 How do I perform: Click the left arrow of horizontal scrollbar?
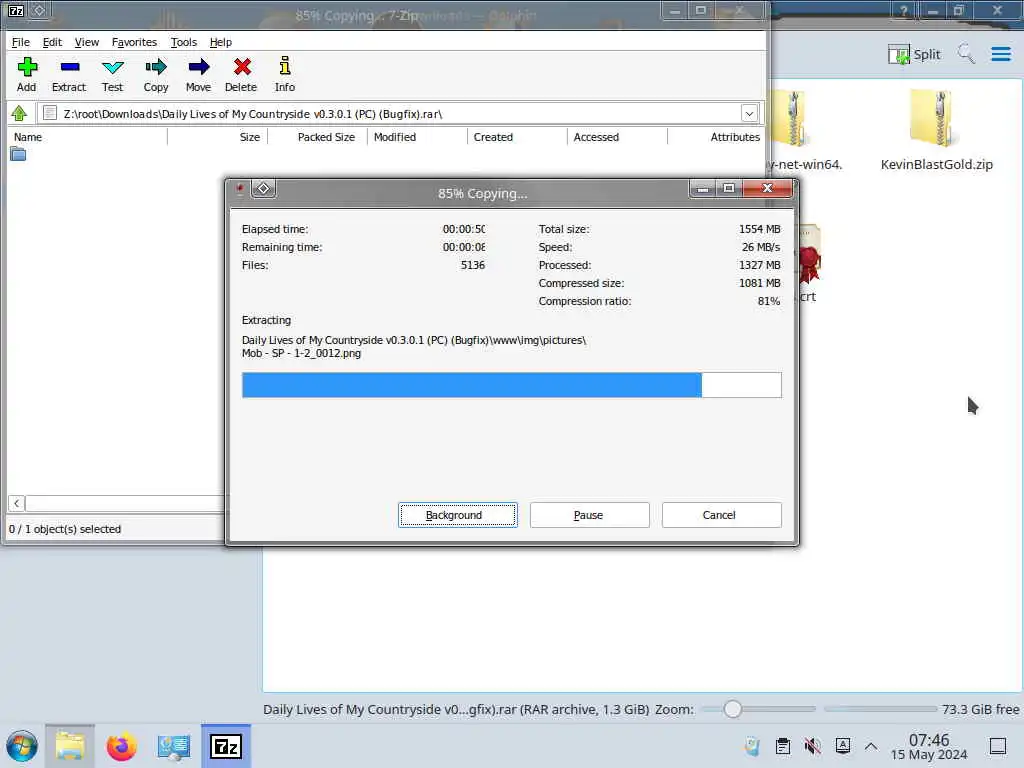[17, 504]
